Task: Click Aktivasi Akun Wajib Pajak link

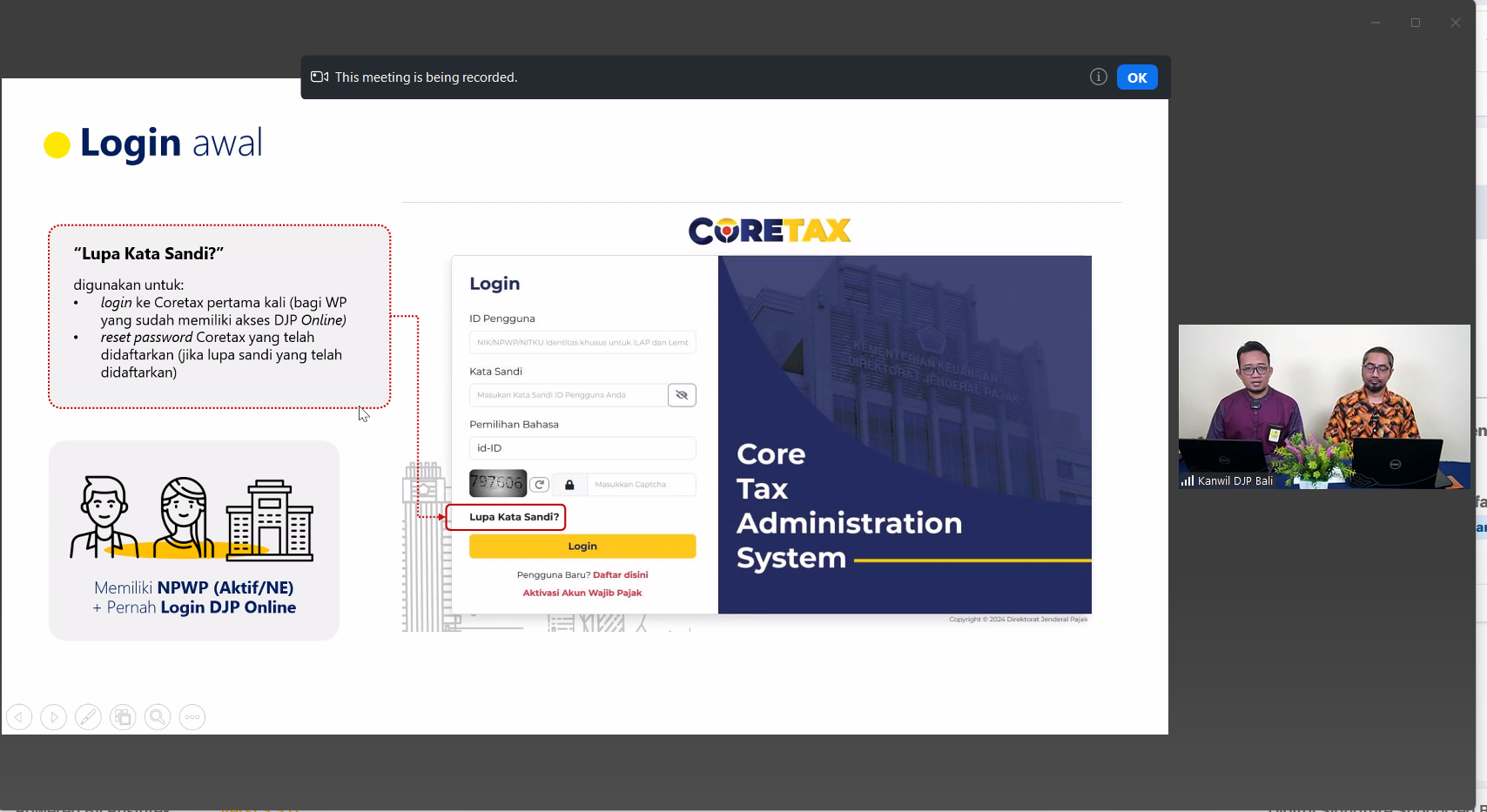Action: coord(582,593)
